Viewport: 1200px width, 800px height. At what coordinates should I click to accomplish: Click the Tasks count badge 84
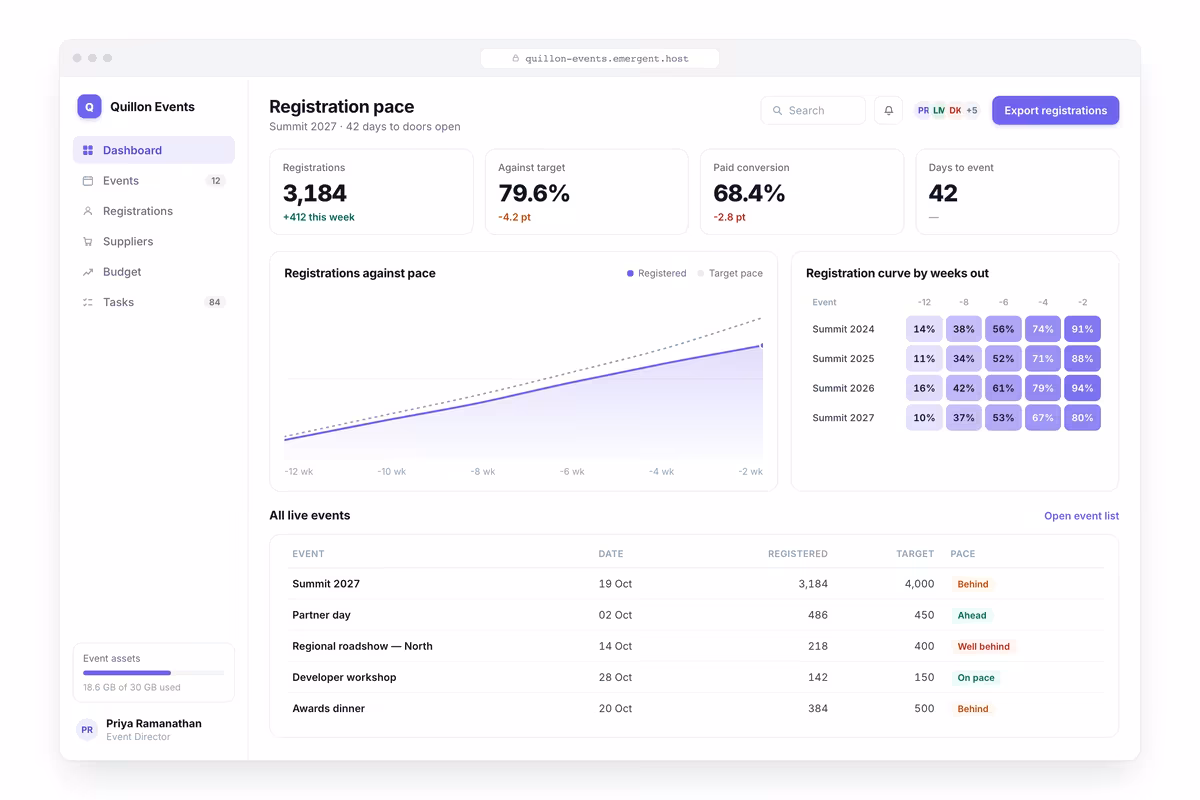click(214, 302)
